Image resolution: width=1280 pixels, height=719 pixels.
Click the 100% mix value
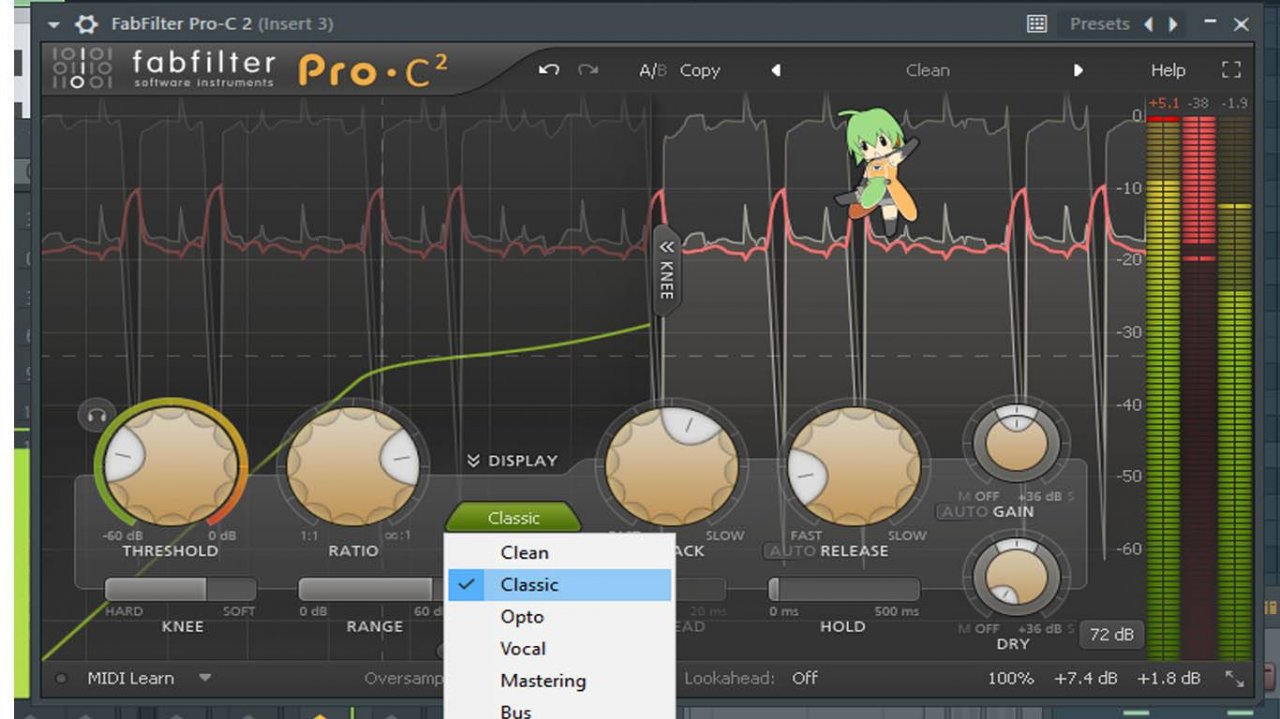(1011, 678)
